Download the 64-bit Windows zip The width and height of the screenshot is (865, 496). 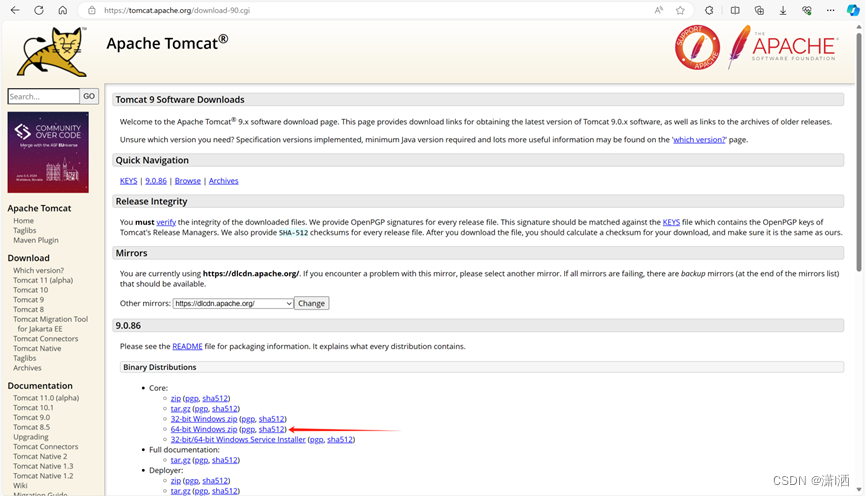(204, 429)
